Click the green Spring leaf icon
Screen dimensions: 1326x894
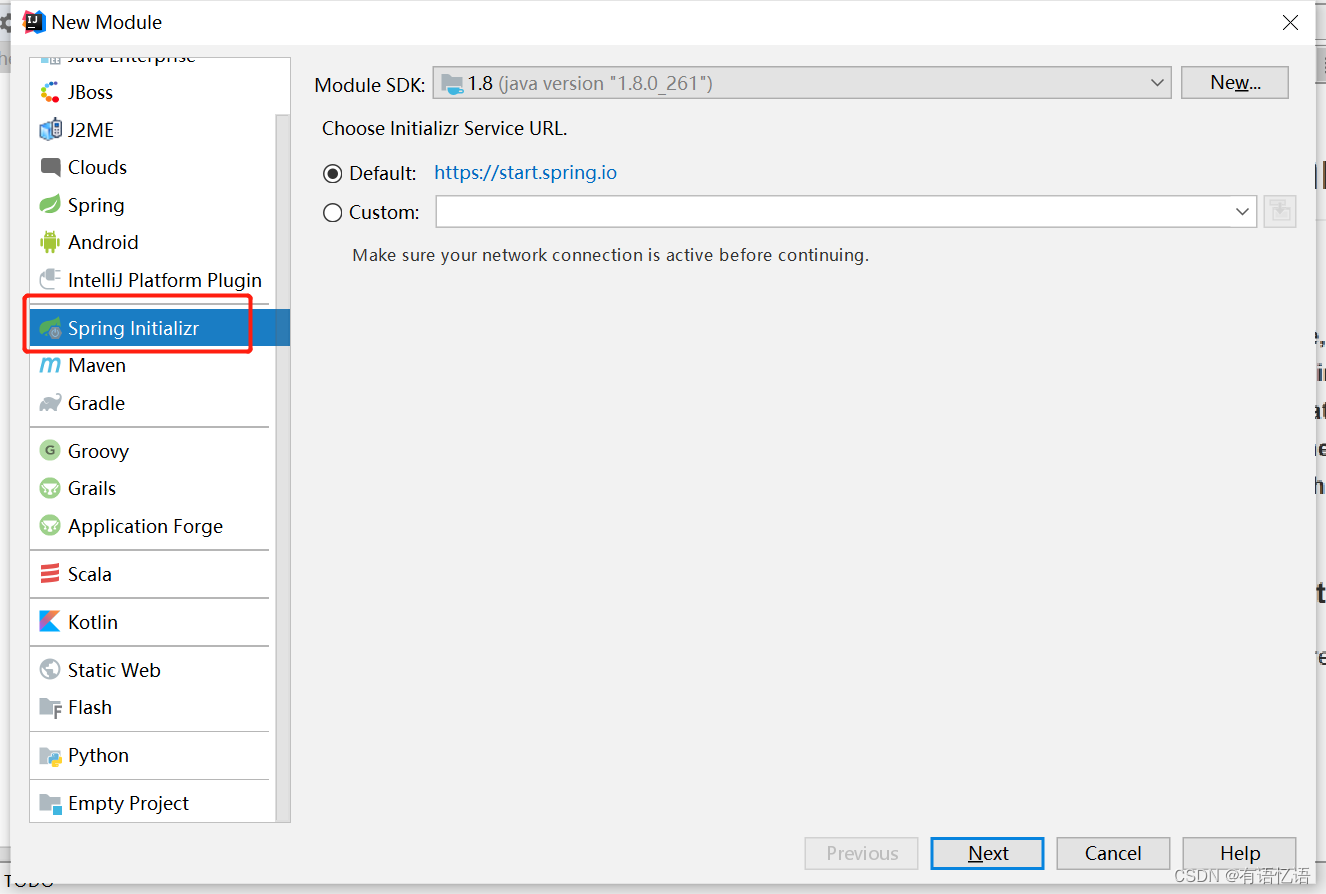click(50, 205)
